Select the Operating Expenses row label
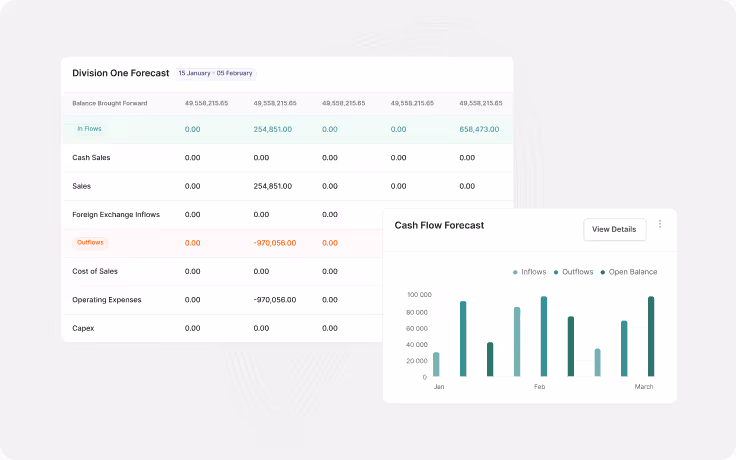This screenshot has height=460, width=736. click(107, 300)
